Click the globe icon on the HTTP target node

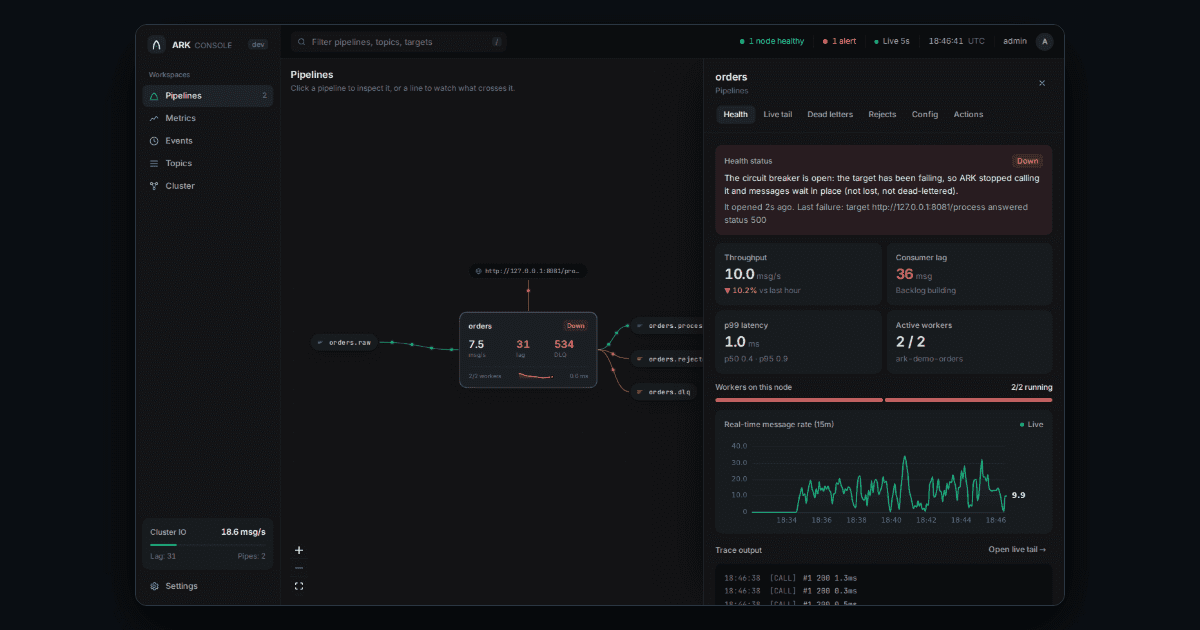tap(479, 271)
